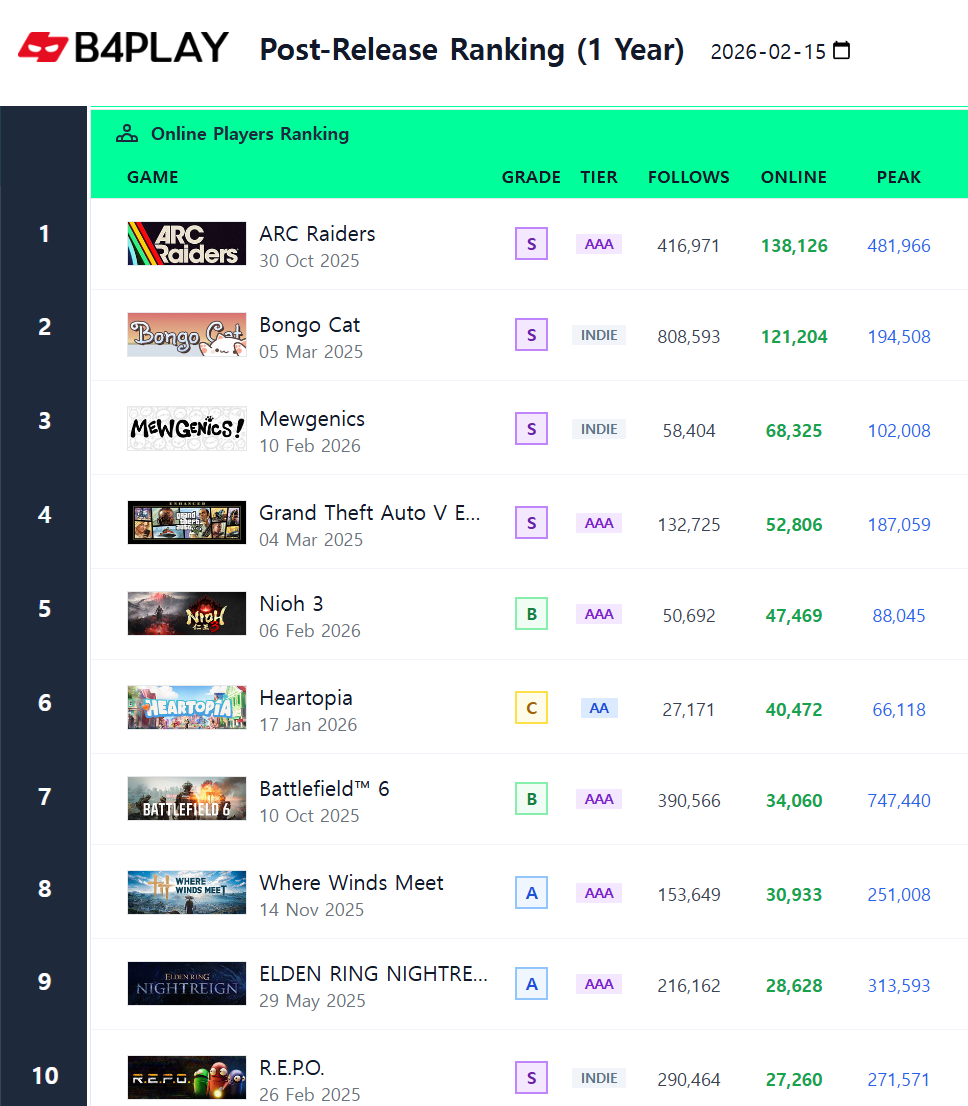This screenshot has height=1106, width=968.
Task: Open the Where Winds Meet title link
Action: pyautogui.click(x=351, y=882)
